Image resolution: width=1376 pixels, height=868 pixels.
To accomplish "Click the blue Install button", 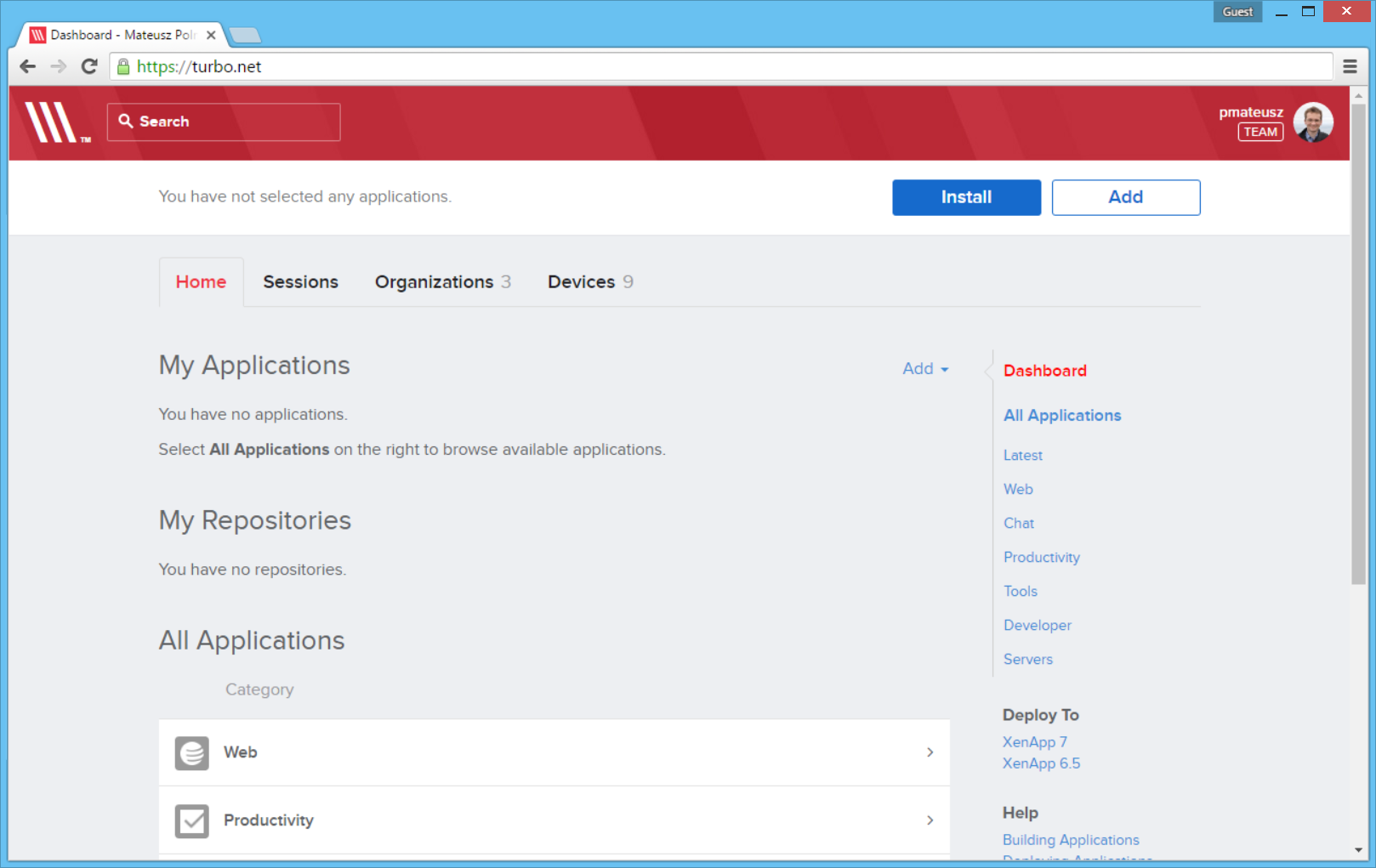I will click(x=966, y=197).
